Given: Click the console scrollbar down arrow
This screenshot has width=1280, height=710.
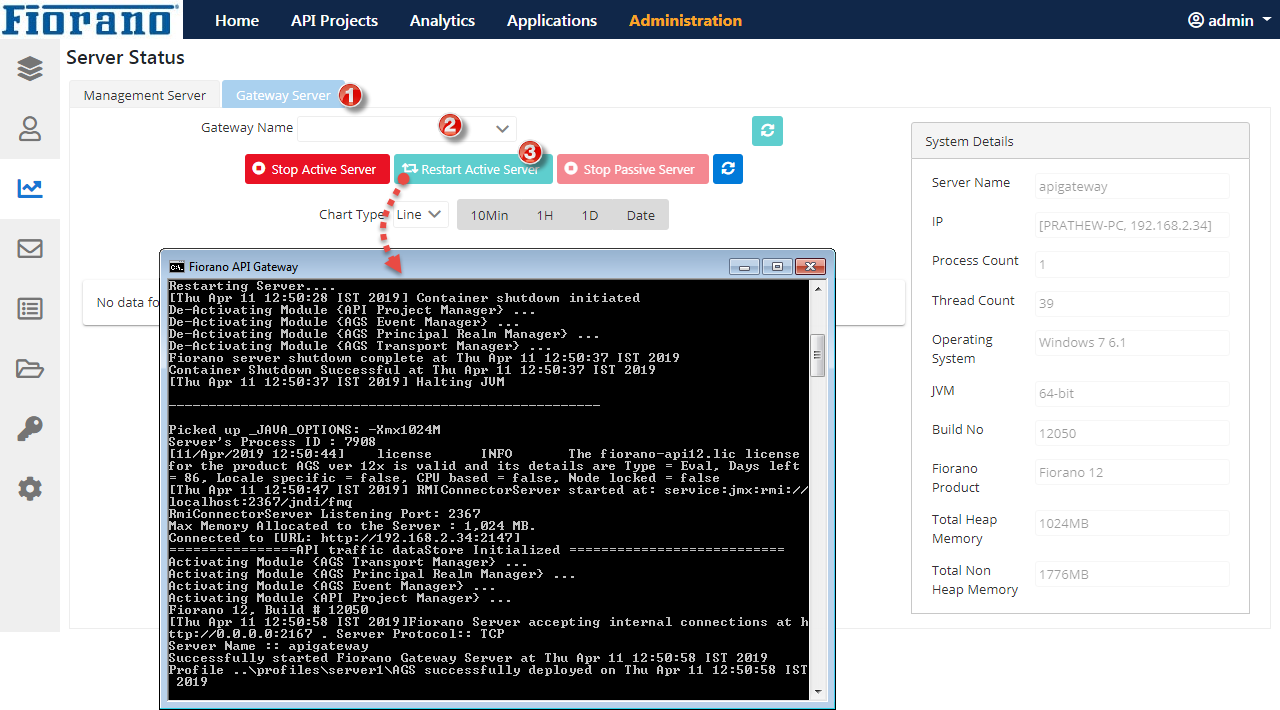Looking at the screenshot, I should (817, 691).
